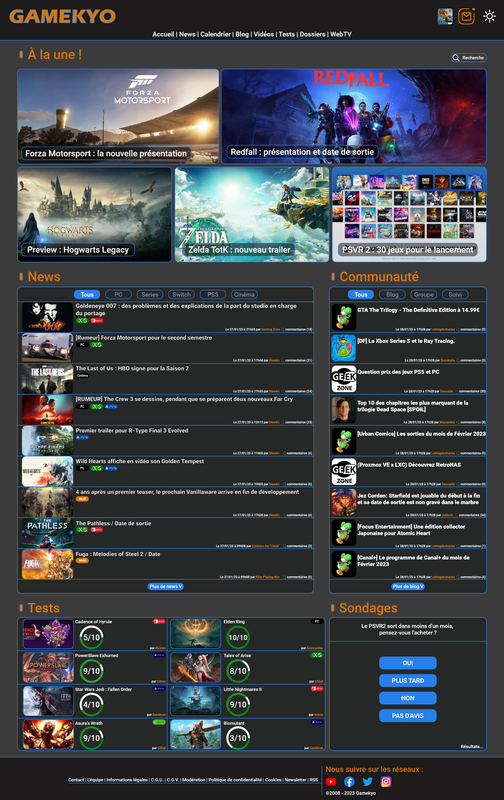
Task: Click the GAMEKYO logo
Action: (63, 16)
